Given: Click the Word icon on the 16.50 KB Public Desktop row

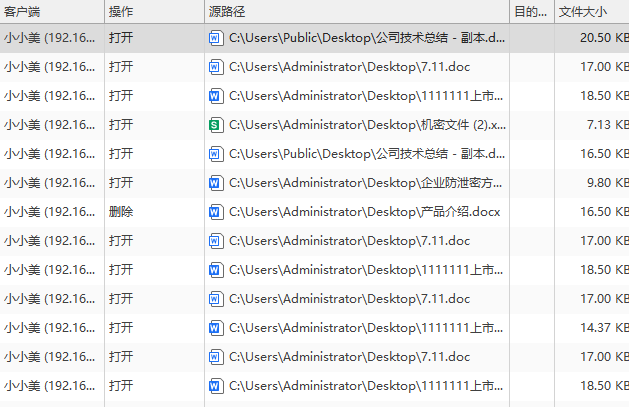Looking at the screenshot, I should pos(216,154).
